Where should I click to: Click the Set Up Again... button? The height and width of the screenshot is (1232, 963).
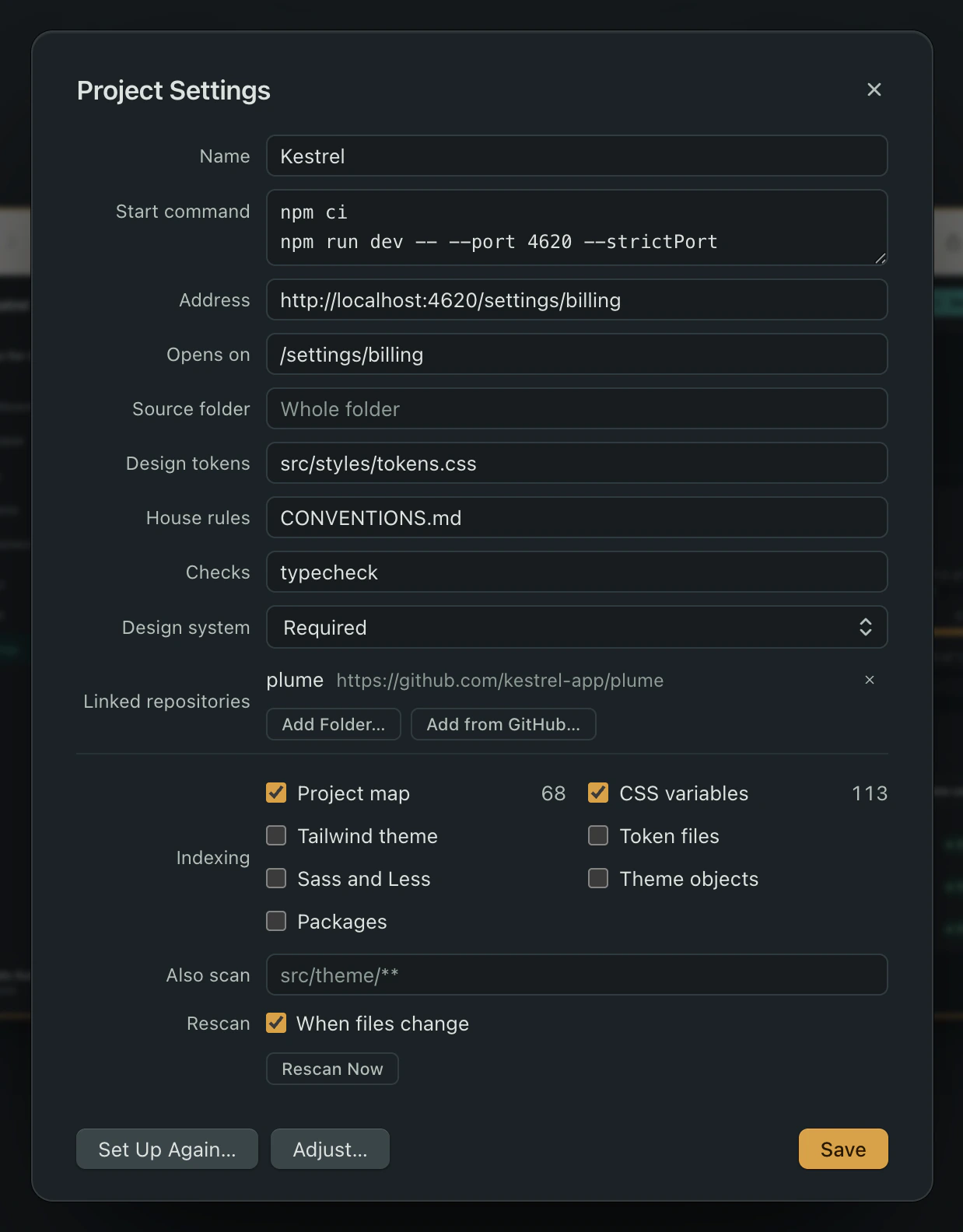tap(167, 1149)
